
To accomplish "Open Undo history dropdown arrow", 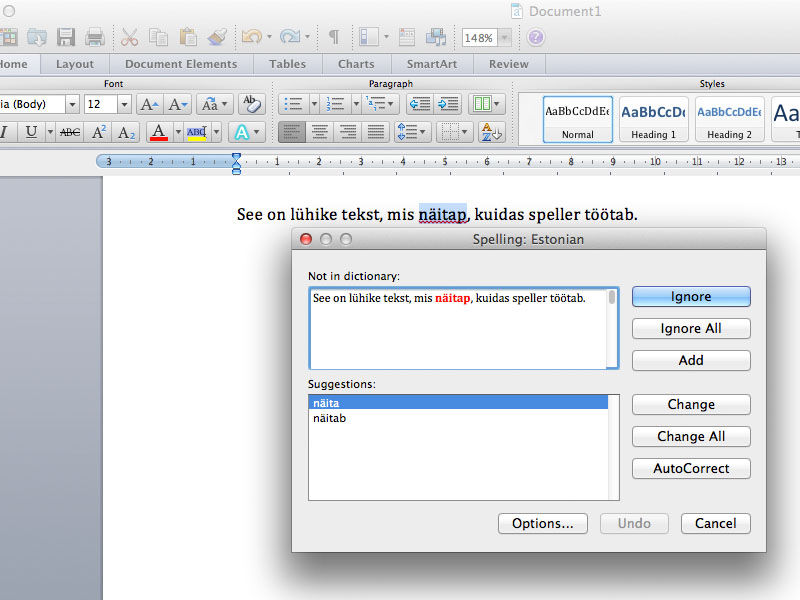I will (x=269, y=37).
